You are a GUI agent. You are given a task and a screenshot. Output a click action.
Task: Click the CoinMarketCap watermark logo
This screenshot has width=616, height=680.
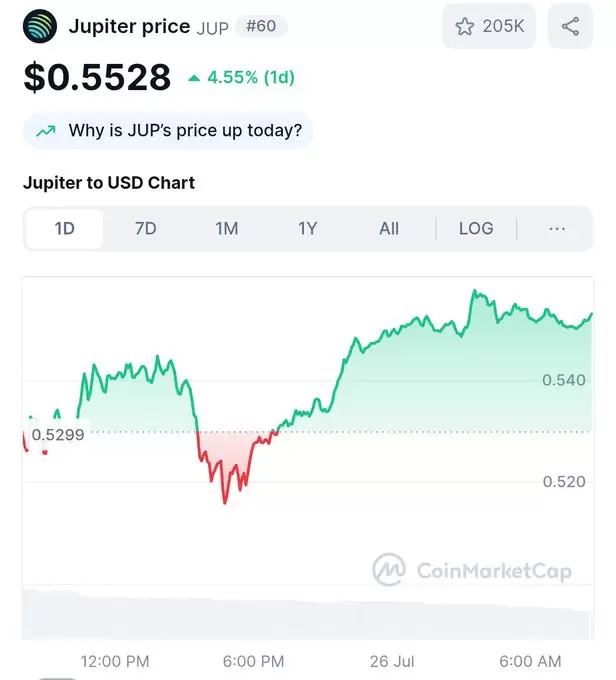pos(472,570)
